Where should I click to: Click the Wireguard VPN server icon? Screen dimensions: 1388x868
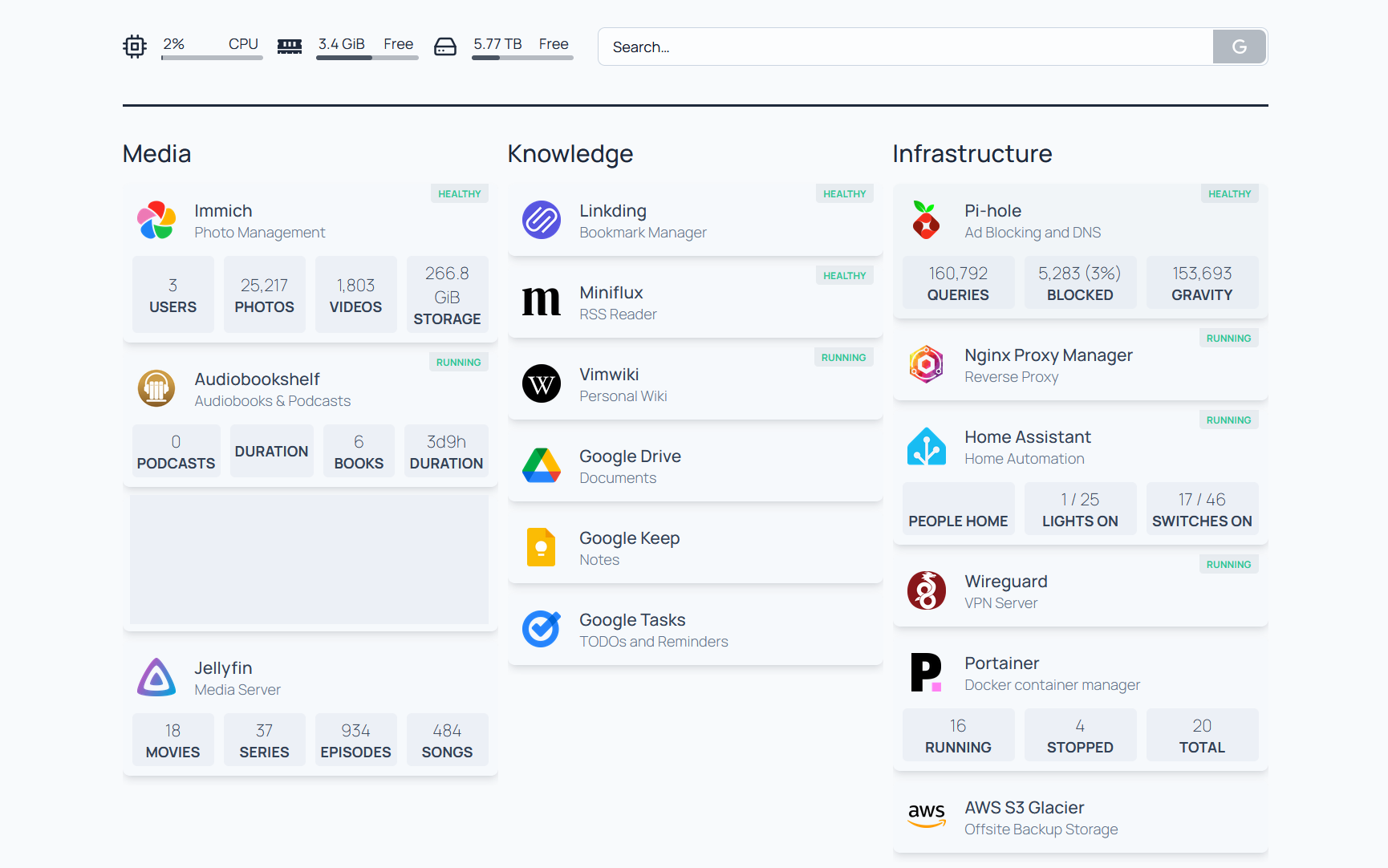(x=927, y=591)
